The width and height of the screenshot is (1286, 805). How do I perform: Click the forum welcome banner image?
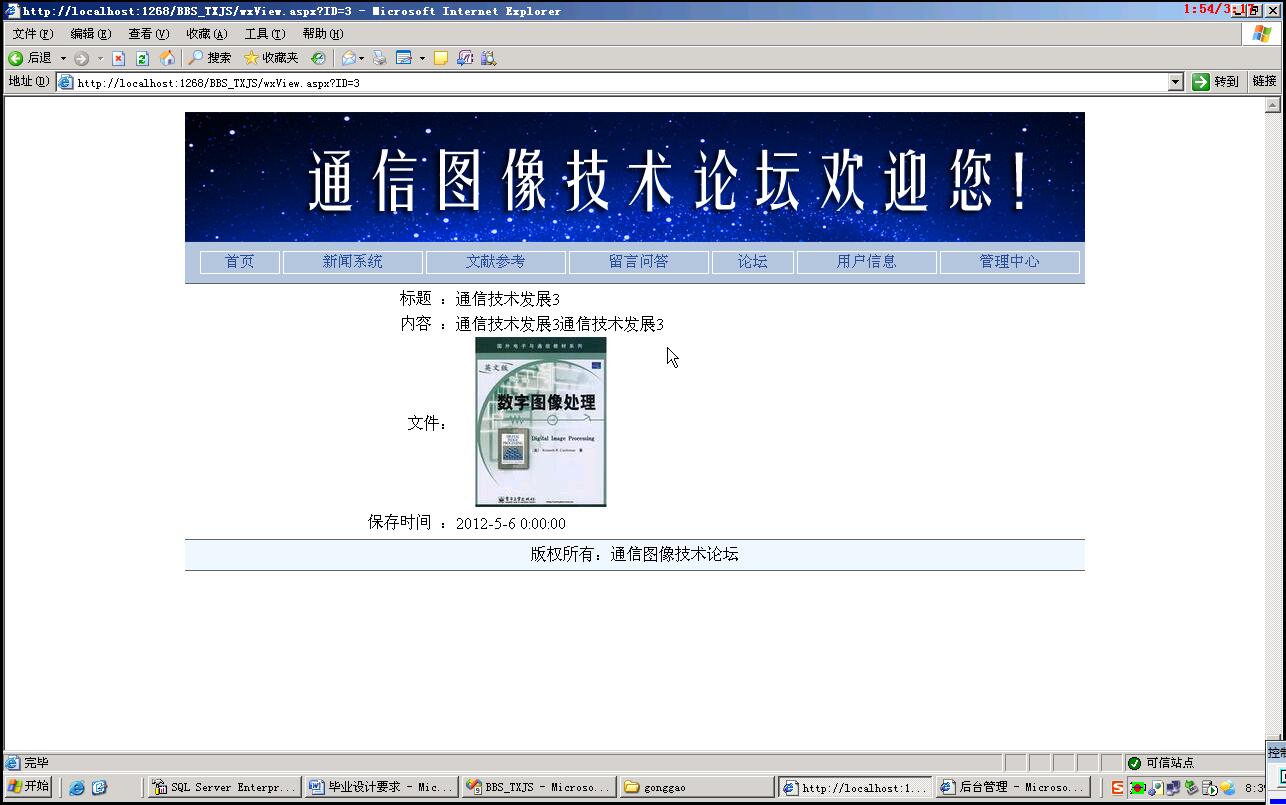[634, 177]
